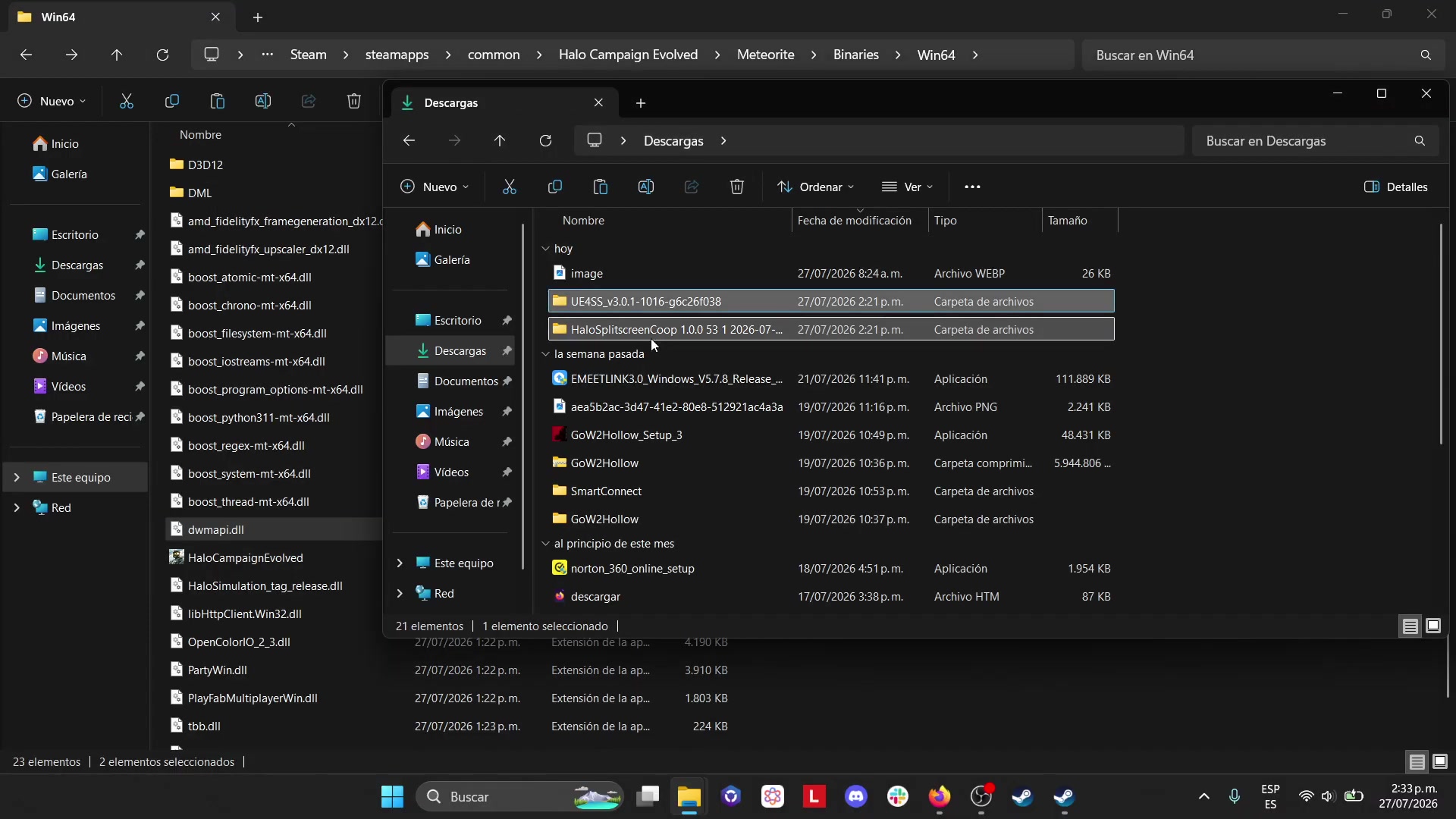Click Copy icon in Win64 window toolbar
1456x819 pixels.
coord(172,101)
